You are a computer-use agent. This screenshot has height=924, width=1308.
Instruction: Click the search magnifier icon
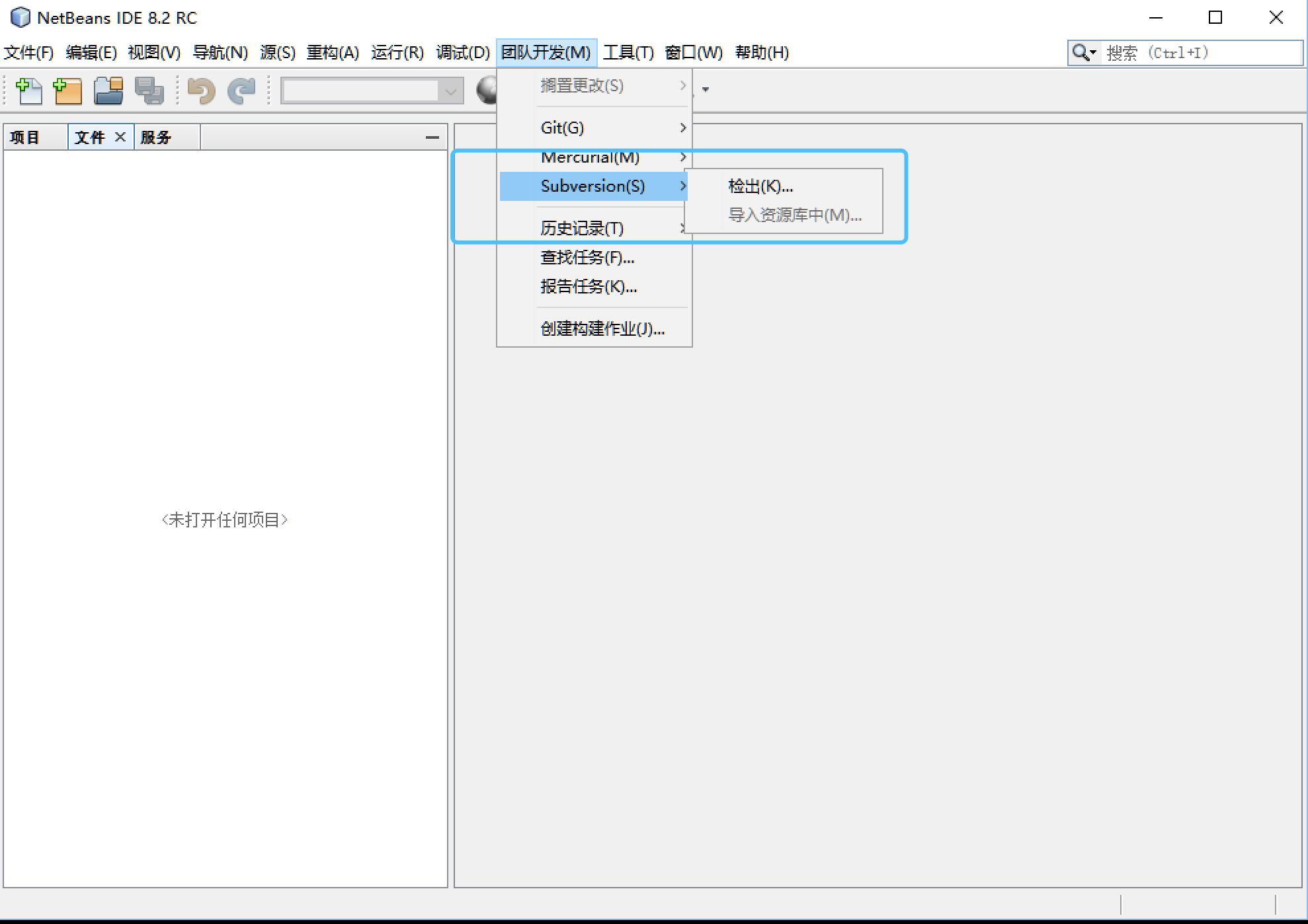(1081, 52)
